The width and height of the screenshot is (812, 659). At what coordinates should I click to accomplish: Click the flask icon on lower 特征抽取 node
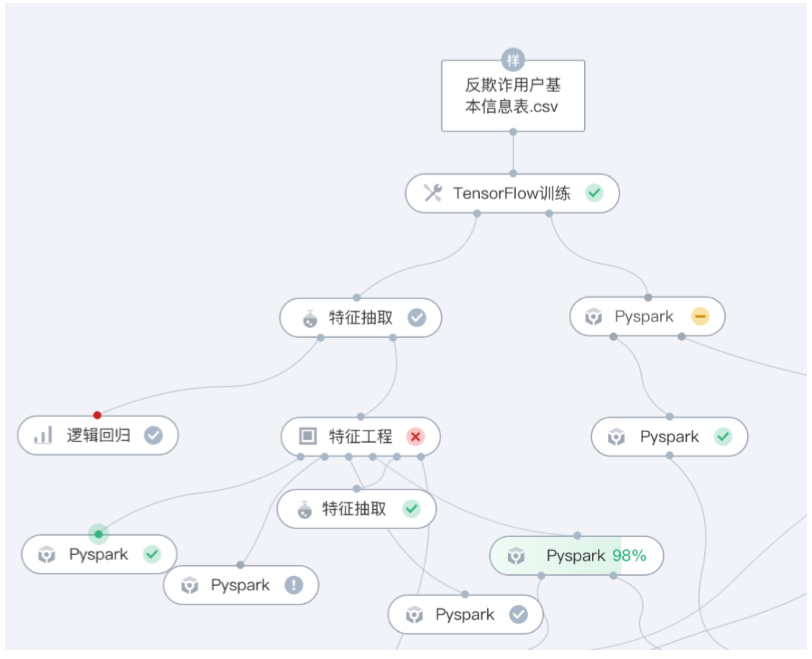coord(305,509)
